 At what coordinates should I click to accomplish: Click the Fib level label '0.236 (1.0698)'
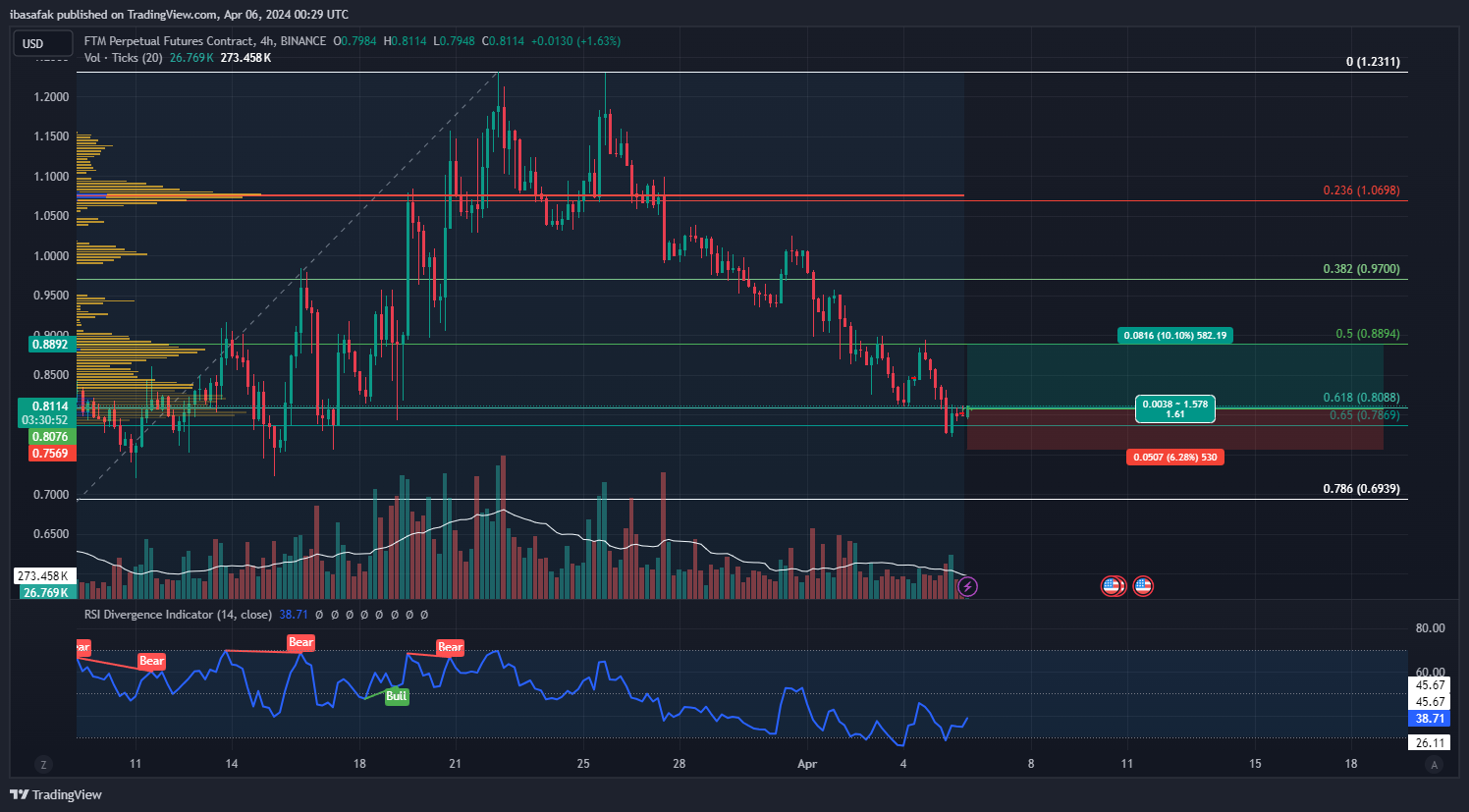[1361, 190]
